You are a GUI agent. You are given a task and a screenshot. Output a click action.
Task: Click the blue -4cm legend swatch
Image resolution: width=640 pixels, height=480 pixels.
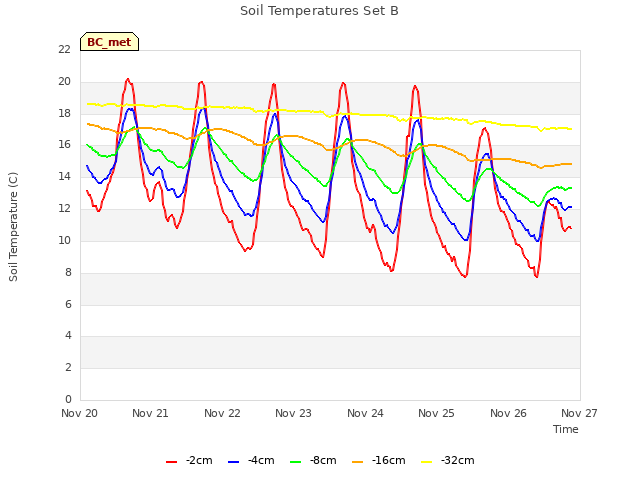point(233,462)
